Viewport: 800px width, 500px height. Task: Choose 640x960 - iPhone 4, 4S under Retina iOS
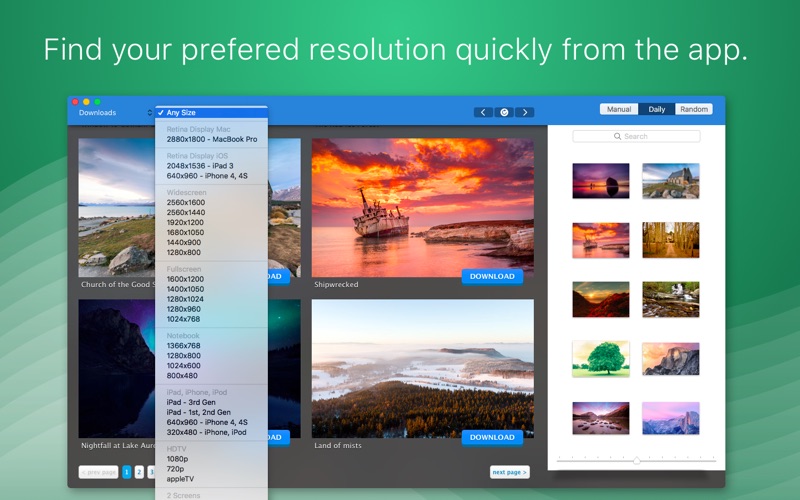coord(211,176)
